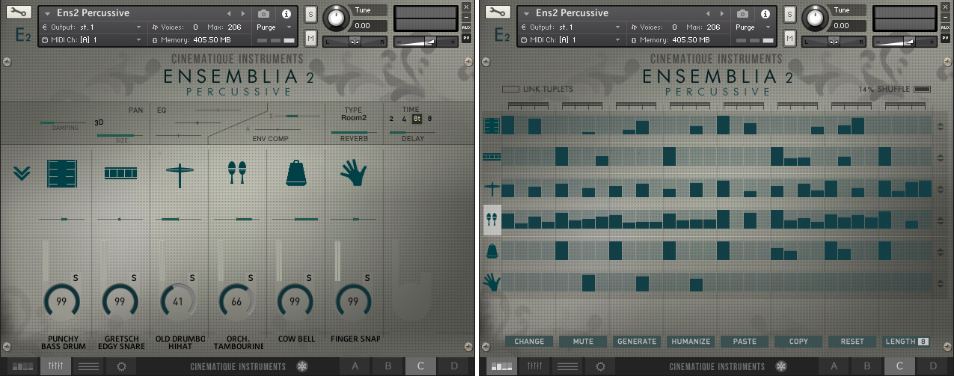Open the gear settings page in right panel
The image size is (955, 376).
point(601,366)
